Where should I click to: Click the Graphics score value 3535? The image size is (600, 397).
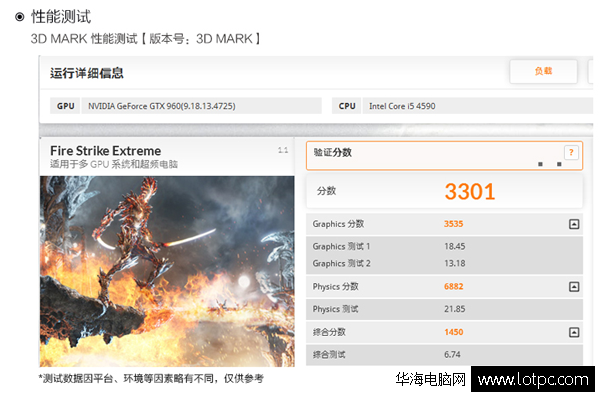pyautogui.click(x=453, y=224)
